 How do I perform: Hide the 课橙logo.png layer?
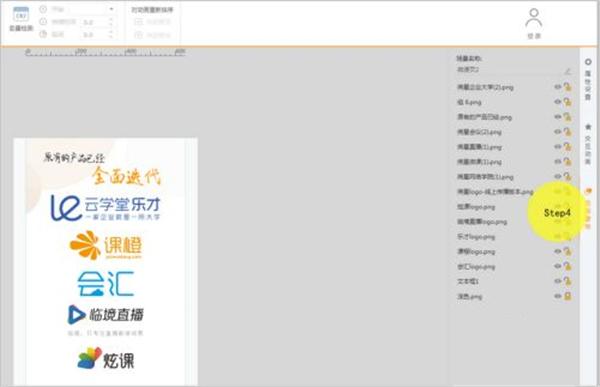tap(558, 251)
